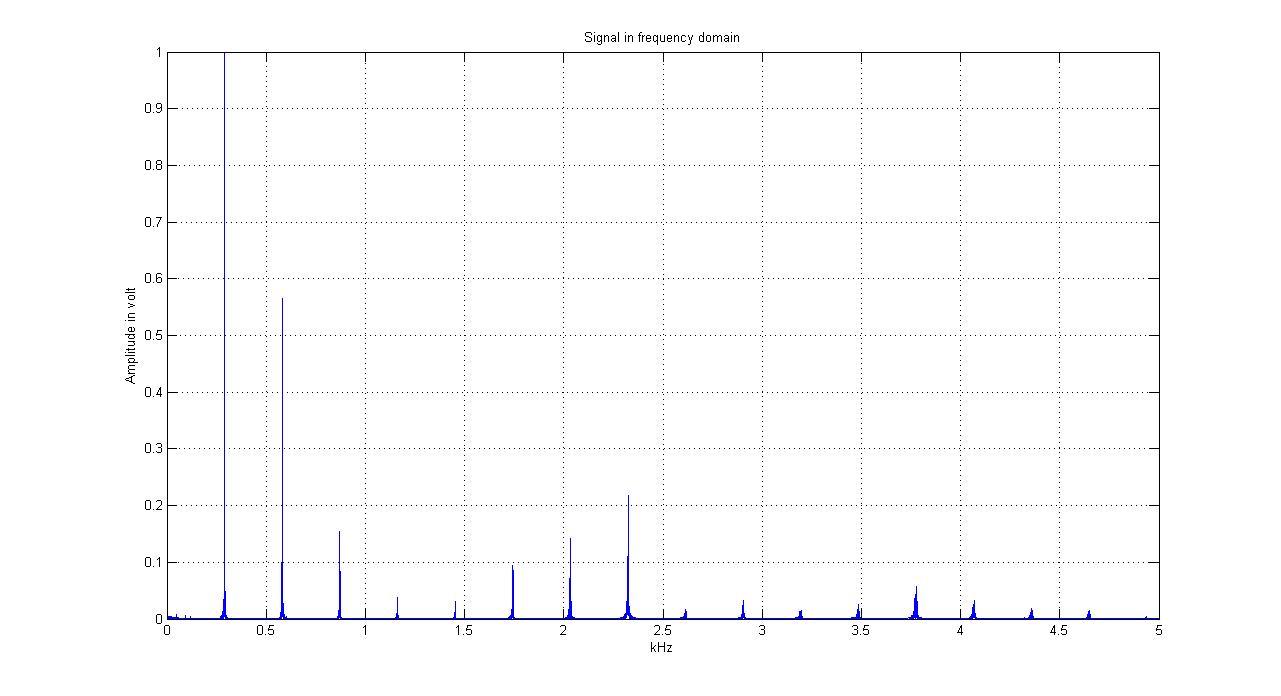Click the peak tip near 2.3 kHz

pos(628,497)
